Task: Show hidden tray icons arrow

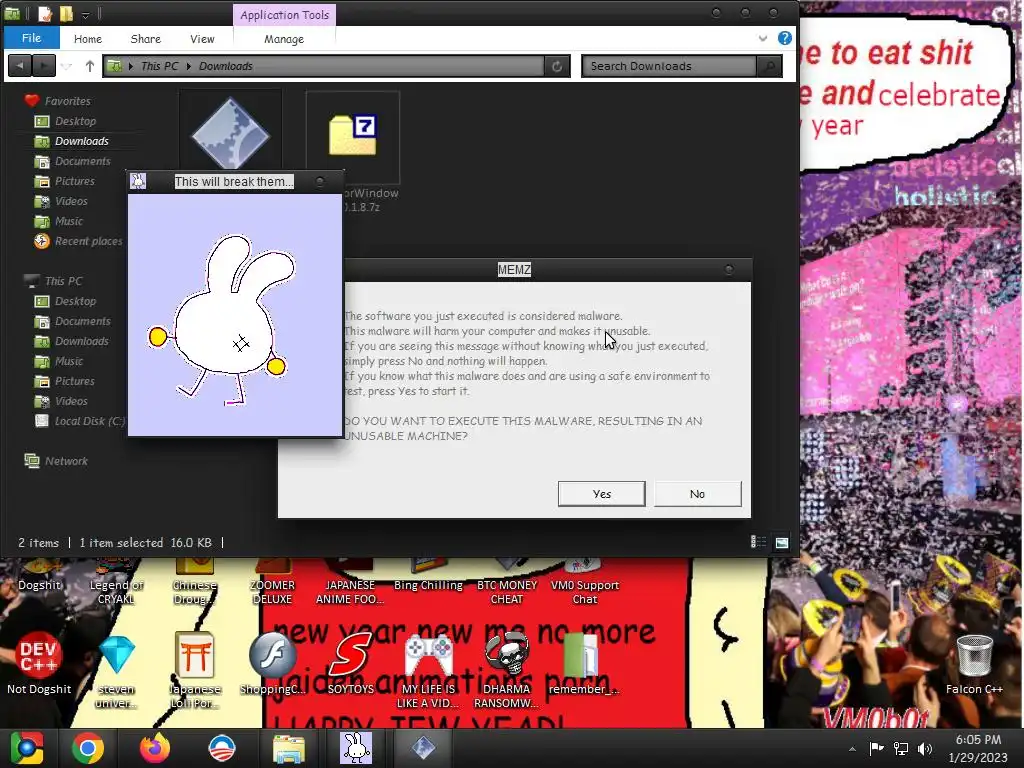Action: [852, 748]
